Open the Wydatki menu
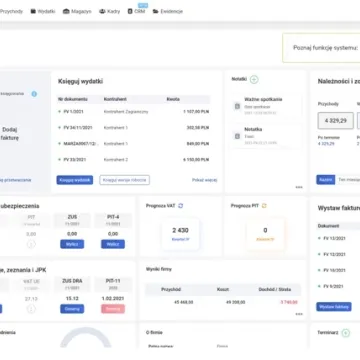This screenshot has width=360, height=360. [43, 11]
